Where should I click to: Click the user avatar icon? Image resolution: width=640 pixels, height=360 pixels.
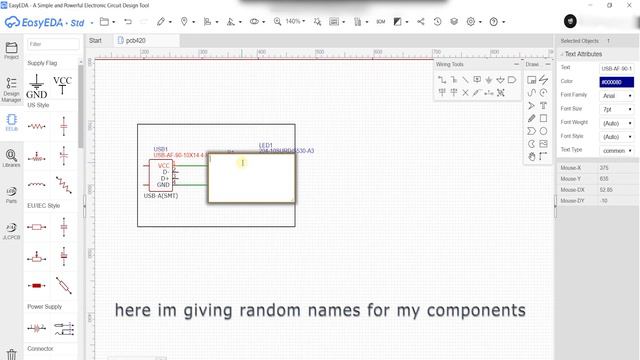click(x=570, y=21)
